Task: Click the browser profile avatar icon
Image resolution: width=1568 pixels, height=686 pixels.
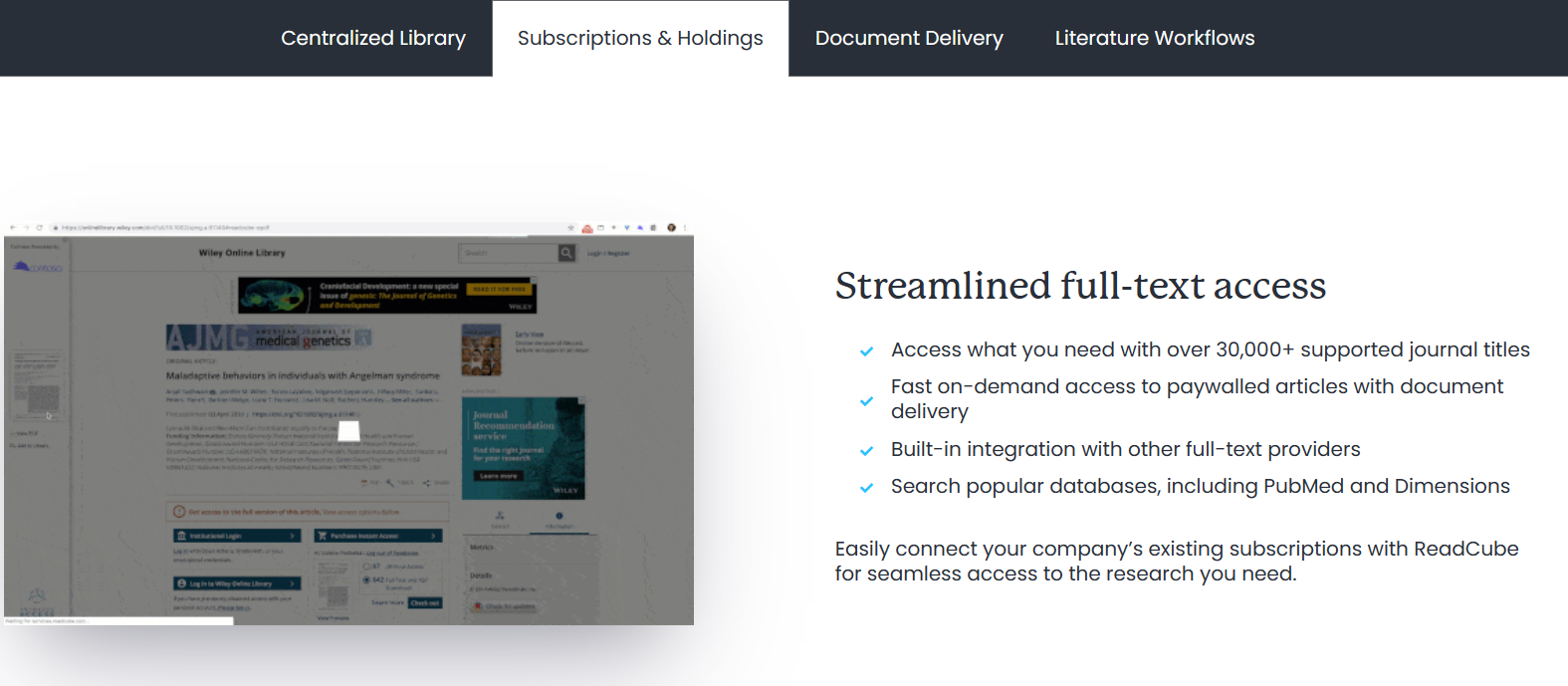Action: coord(671,228)
